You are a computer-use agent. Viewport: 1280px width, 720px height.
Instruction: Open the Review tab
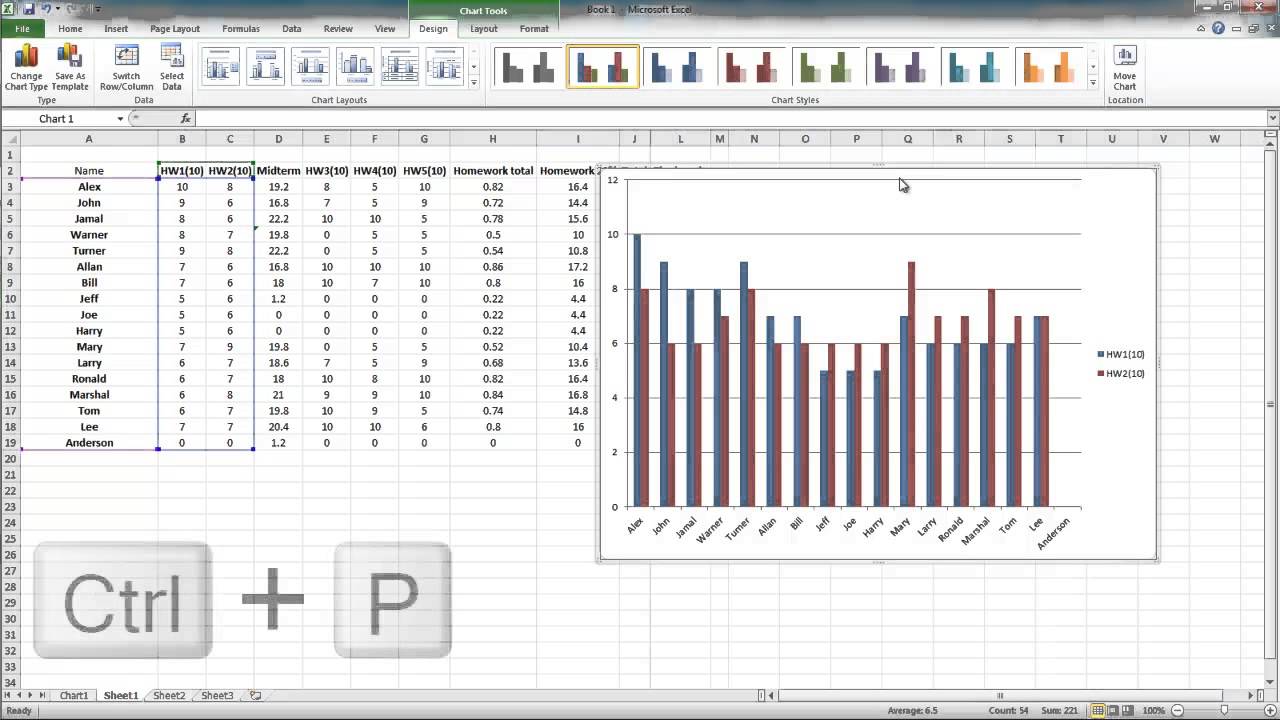(338, 29)
